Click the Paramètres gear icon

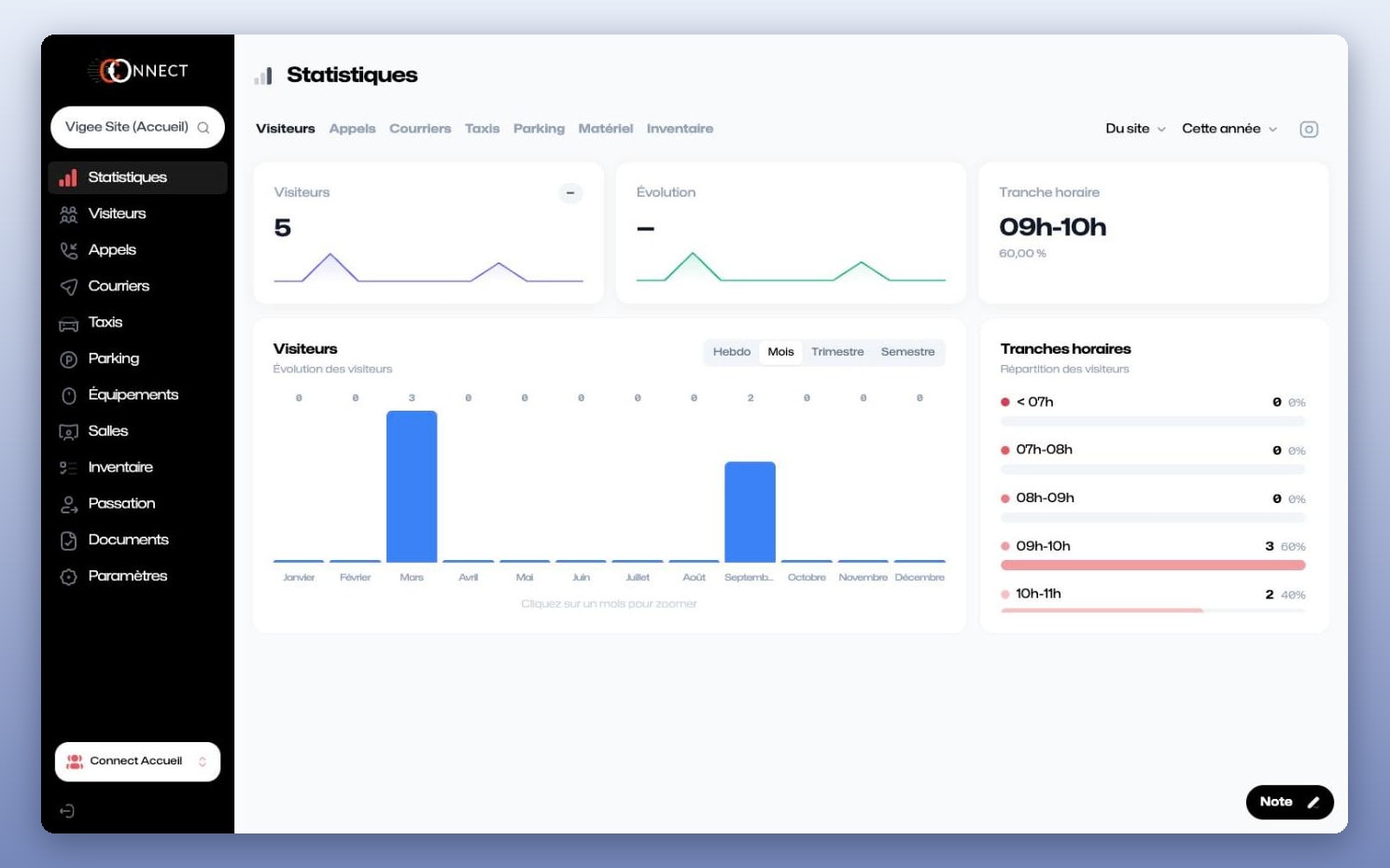(x=68, y=577)
